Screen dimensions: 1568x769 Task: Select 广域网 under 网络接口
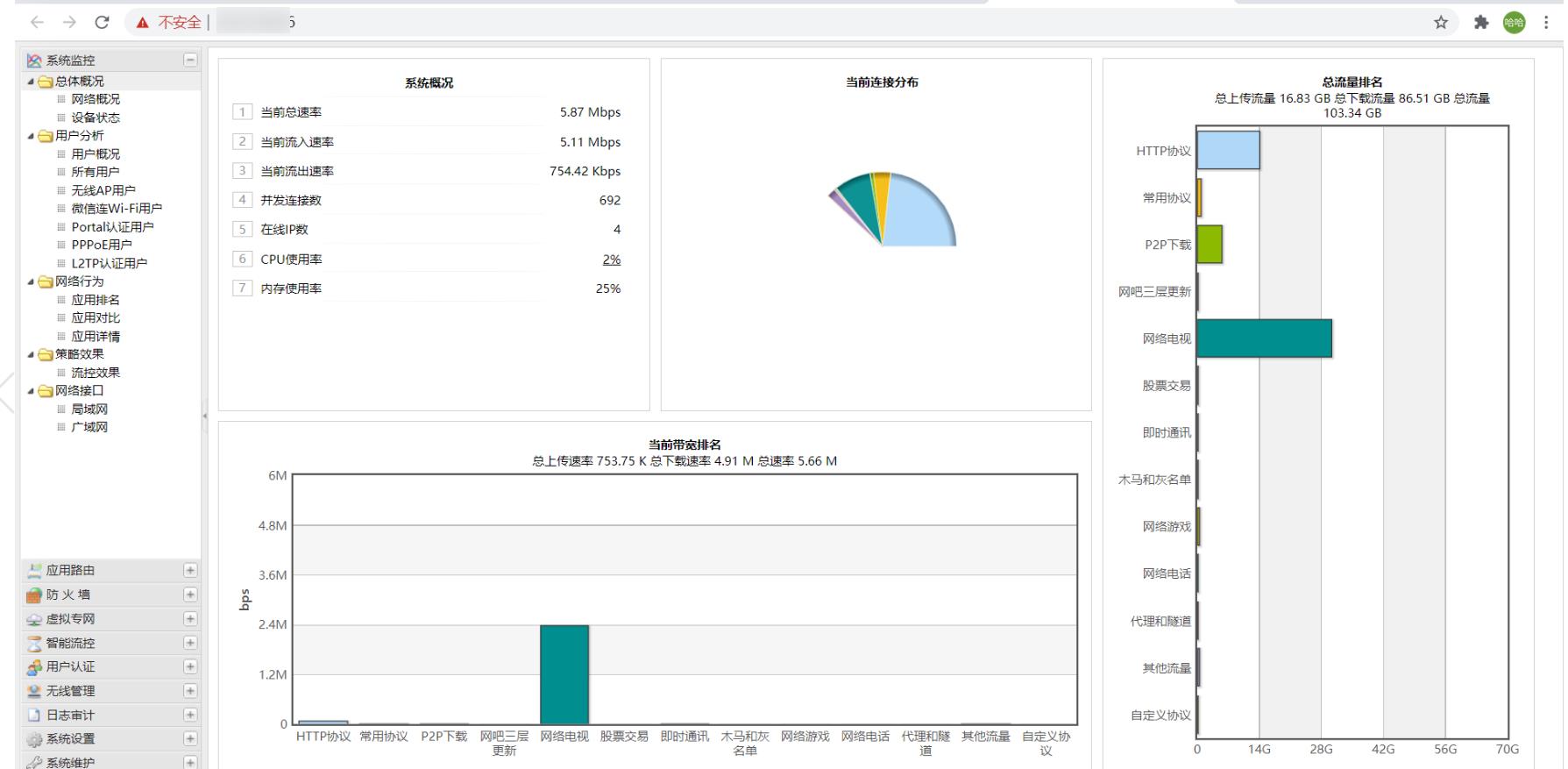[x=89, y=427]
